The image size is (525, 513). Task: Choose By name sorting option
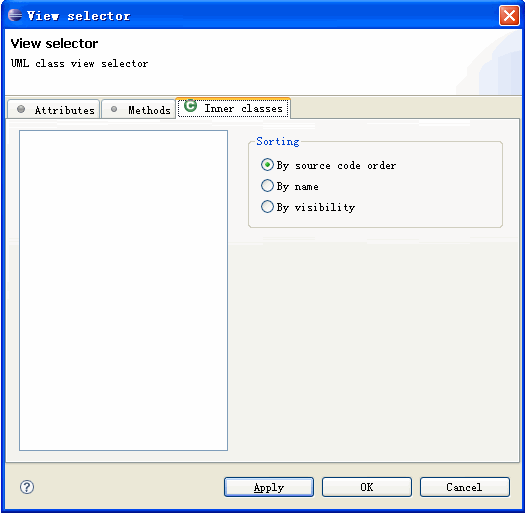point(267,186)
